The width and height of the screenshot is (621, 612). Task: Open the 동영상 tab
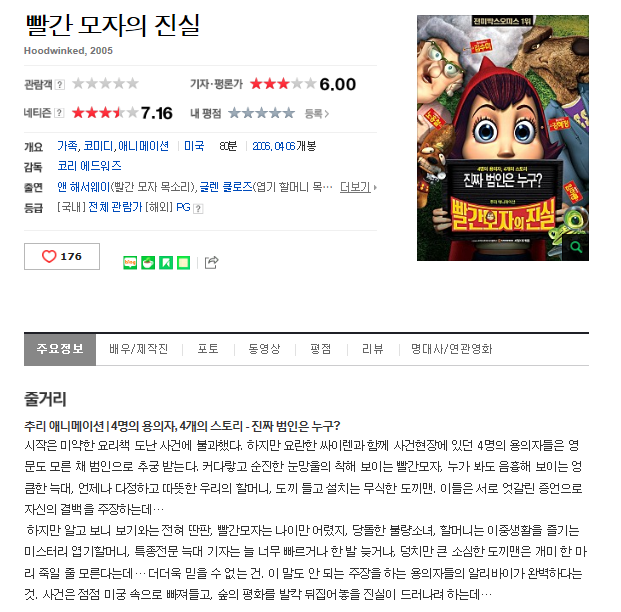(x=264, y=349)
